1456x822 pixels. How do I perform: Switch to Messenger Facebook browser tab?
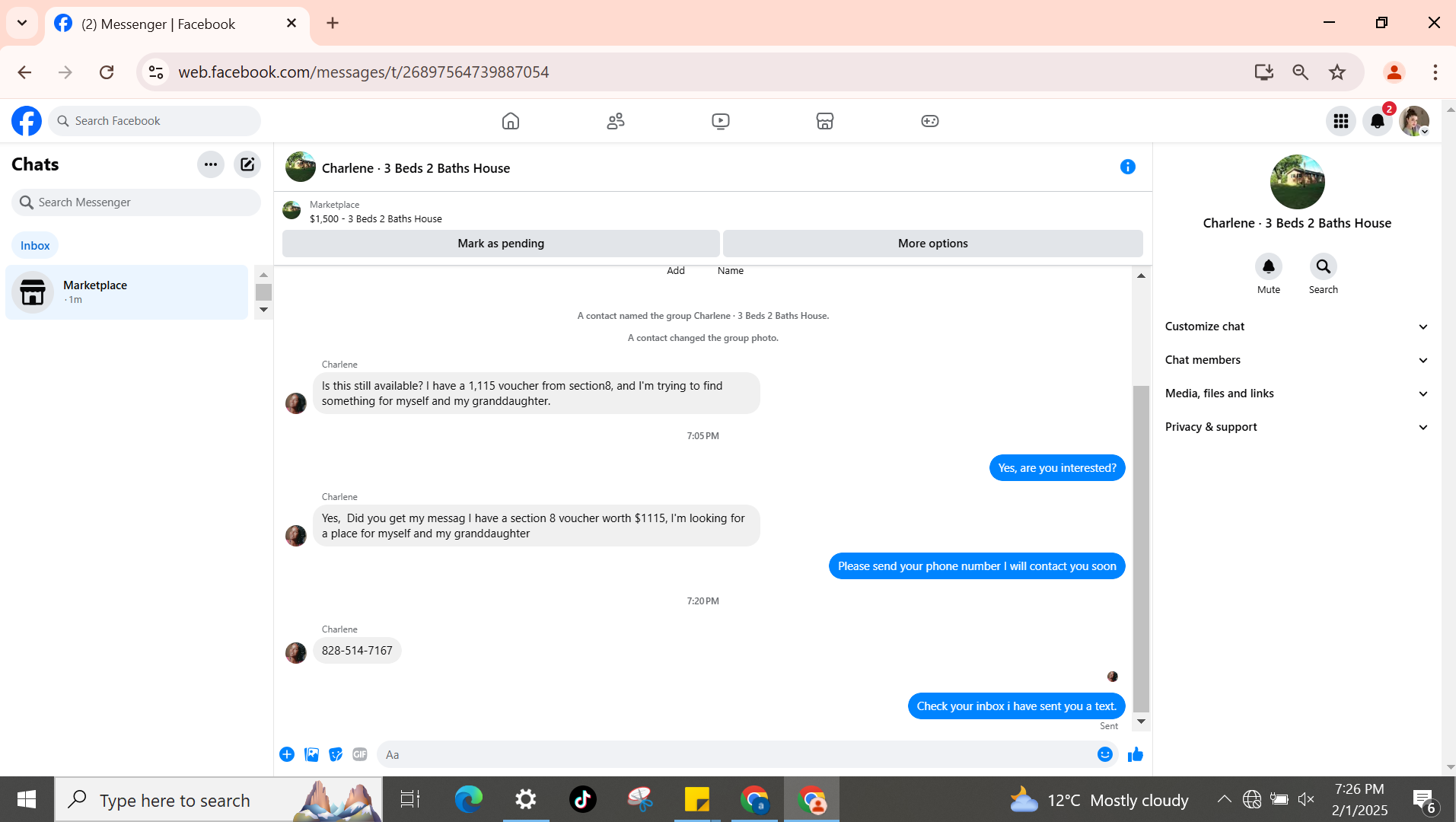tap(177, 24)
